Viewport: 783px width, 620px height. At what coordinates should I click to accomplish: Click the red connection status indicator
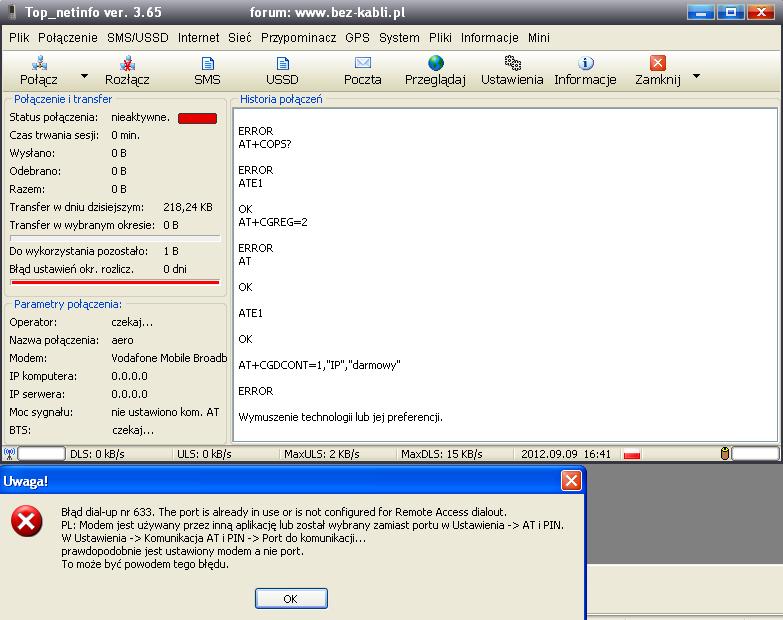pyautogui.click(x=197, y=118)
